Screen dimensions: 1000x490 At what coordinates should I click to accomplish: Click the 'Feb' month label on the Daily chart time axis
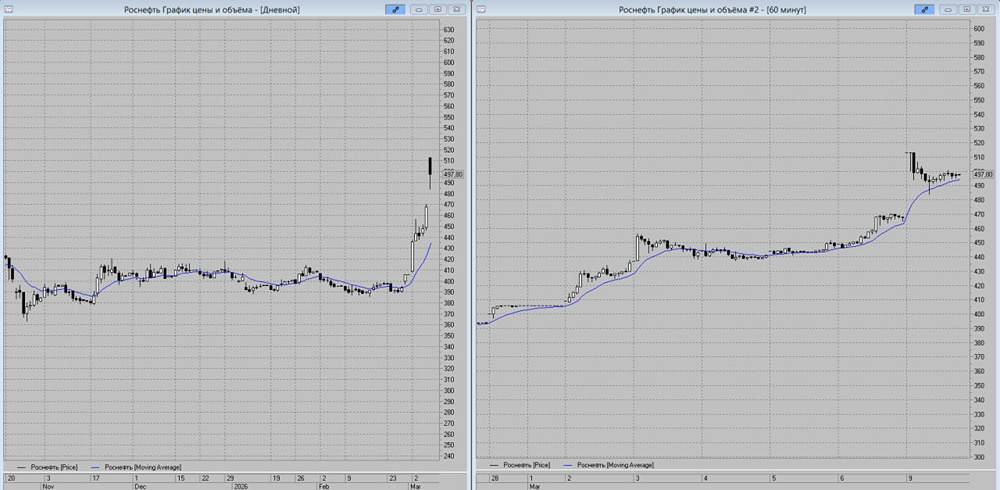click(326, 486)
